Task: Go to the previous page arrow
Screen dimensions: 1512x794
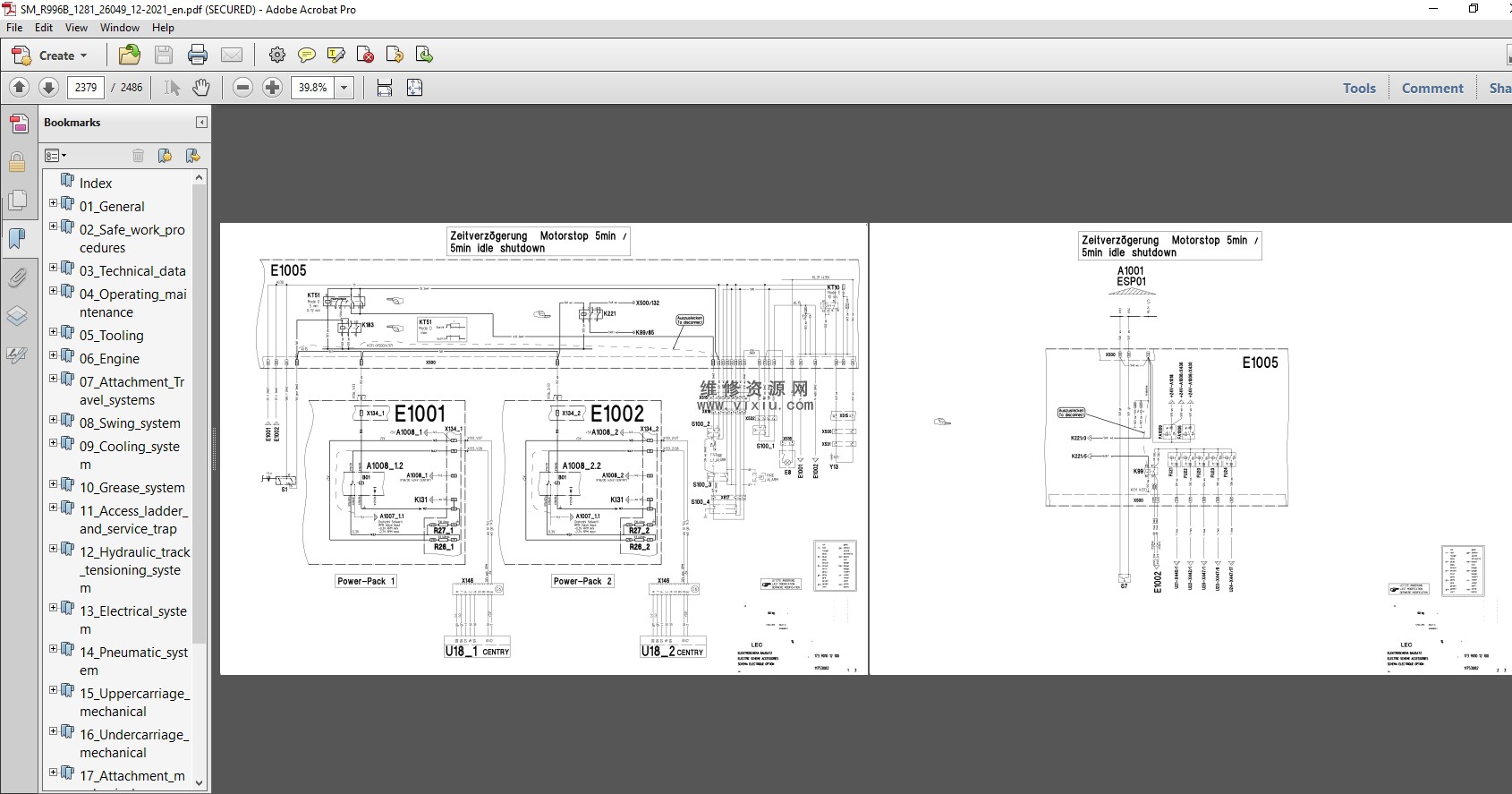Action: click(20, 88)
